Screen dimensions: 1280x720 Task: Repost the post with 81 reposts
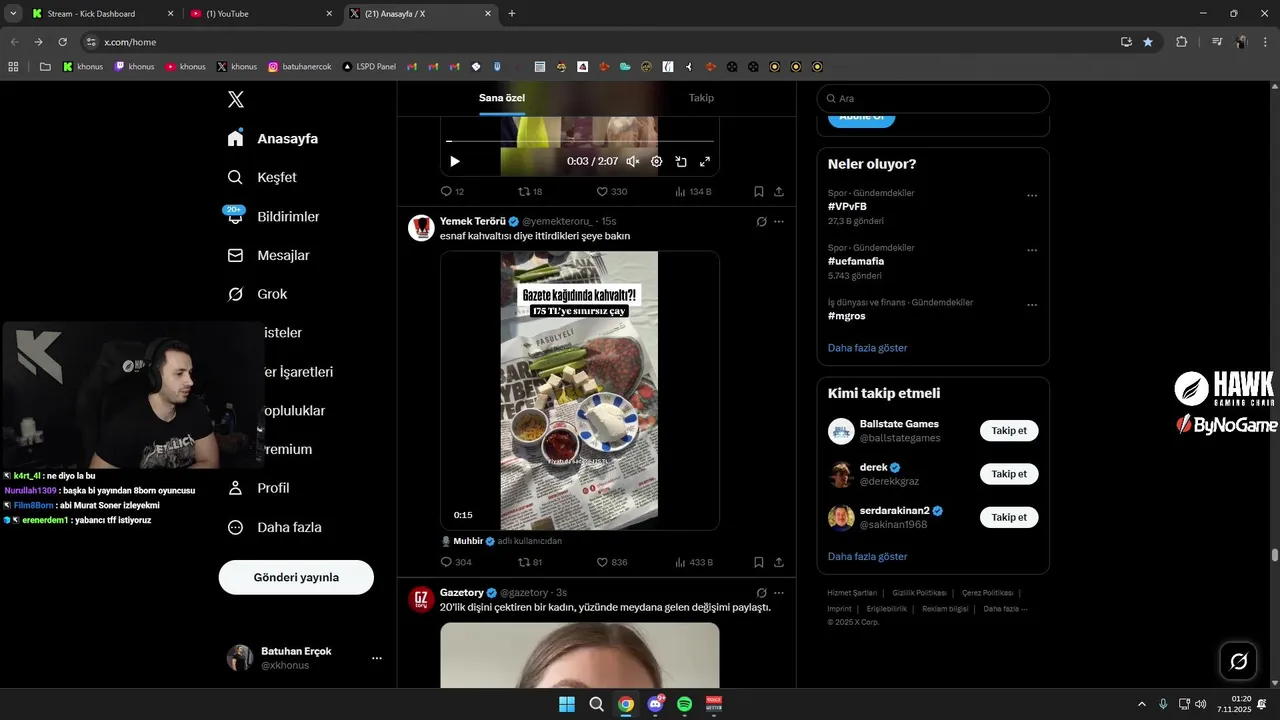pos(530,562)
